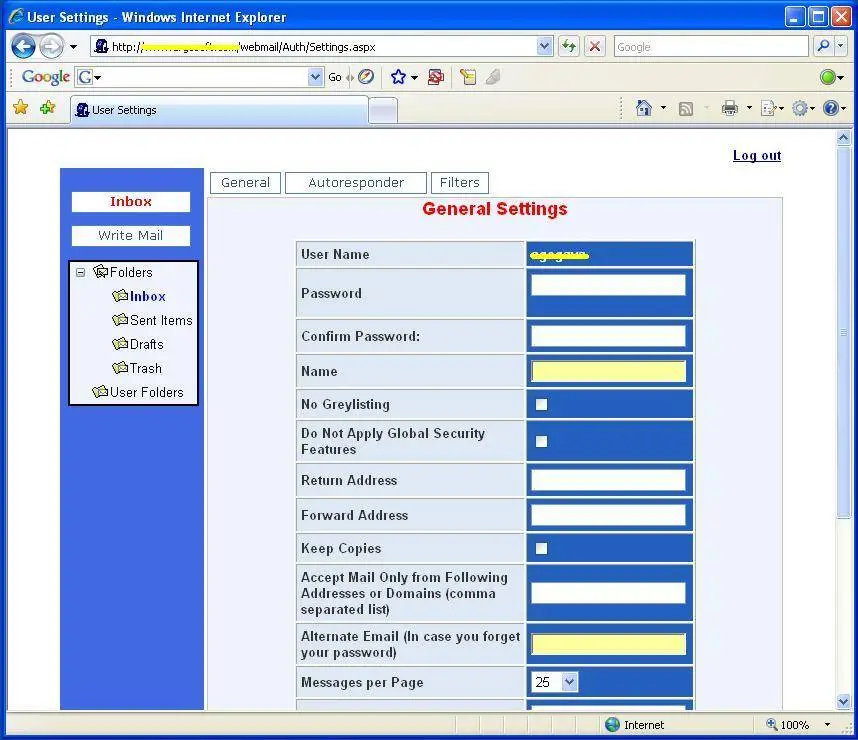Click the browser Back arrow button
Viewport: 858px width, 740px height.
pos(23,47)
